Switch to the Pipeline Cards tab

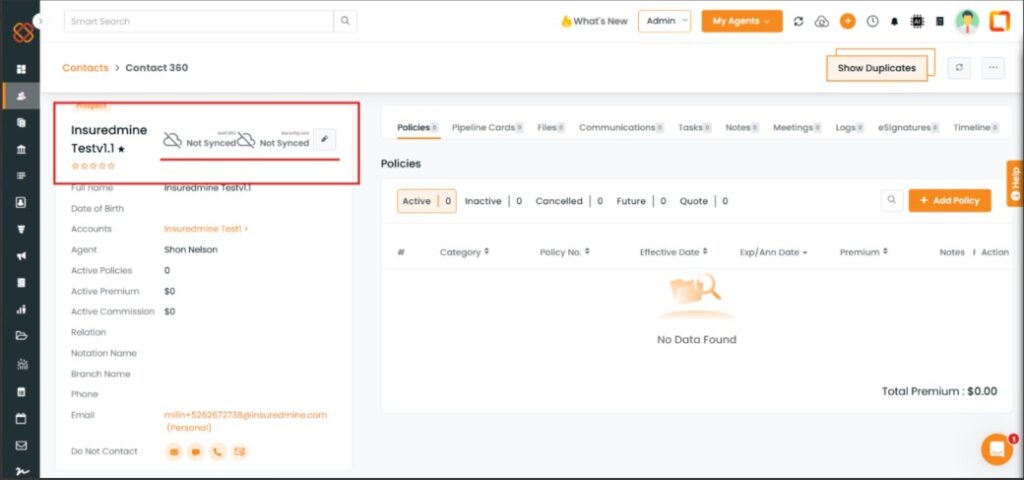[x=484, y=128]
